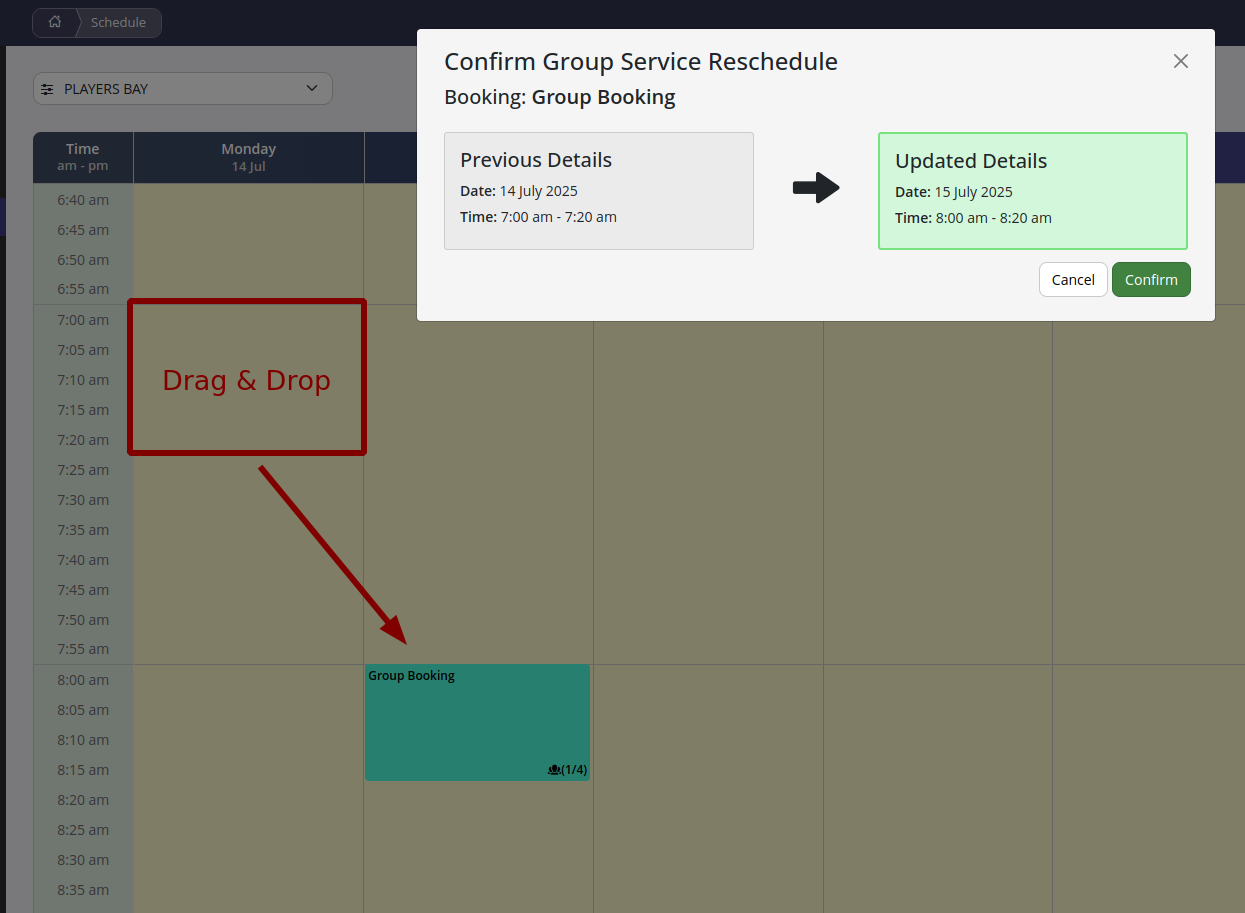The height and width of the screenshot is (913, 1245).
Task: Click the attendees icon on Group Booking
Action: tap(554, 770)
